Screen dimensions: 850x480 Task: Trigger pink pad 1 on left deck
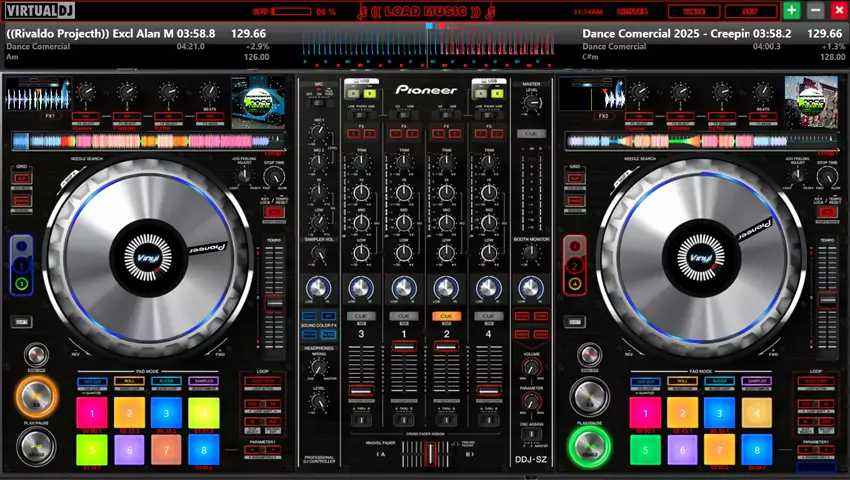(x=92, y=412)
